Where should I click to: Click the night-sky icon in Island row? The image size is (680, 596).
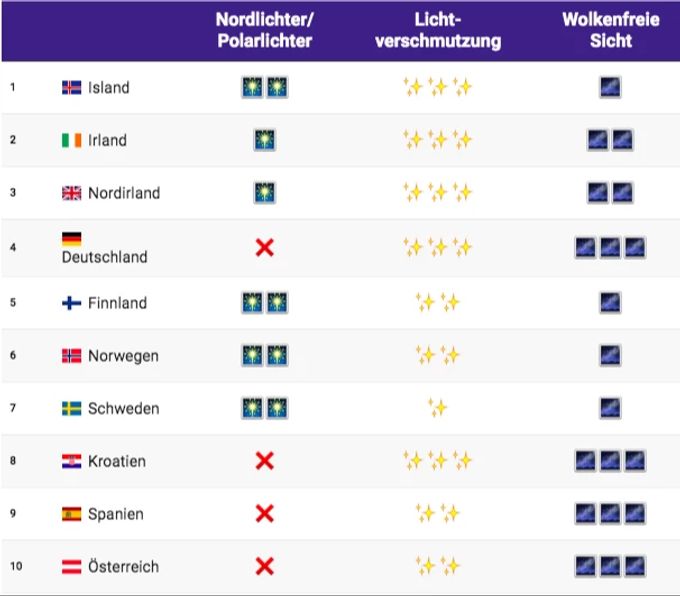(610, 87)
